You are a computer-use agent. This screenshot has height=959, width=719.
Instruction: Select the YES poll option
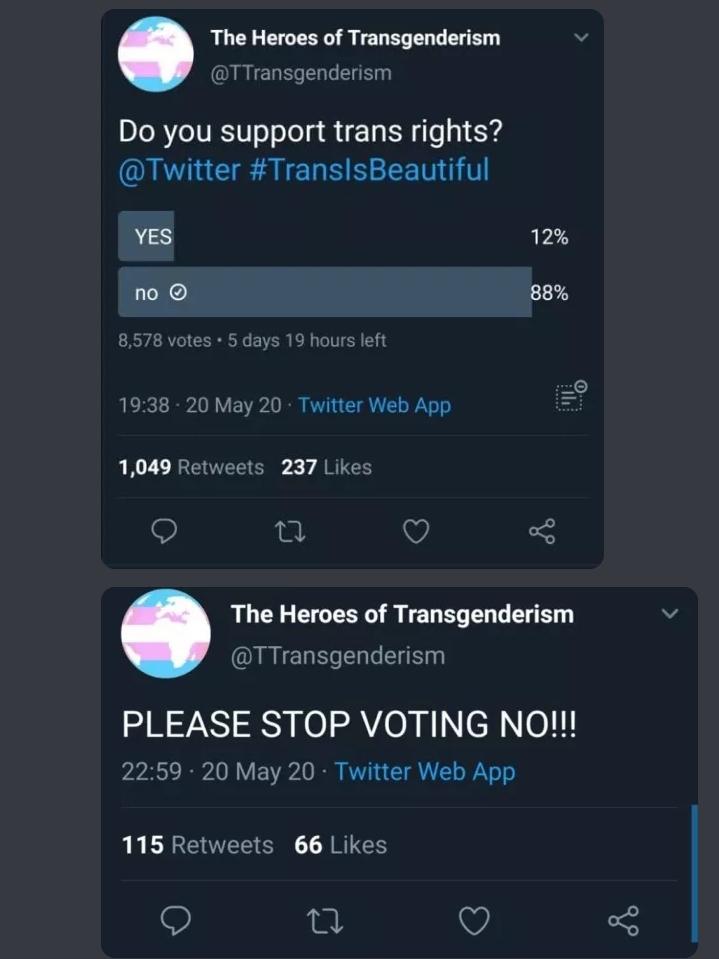click(153, 237)
